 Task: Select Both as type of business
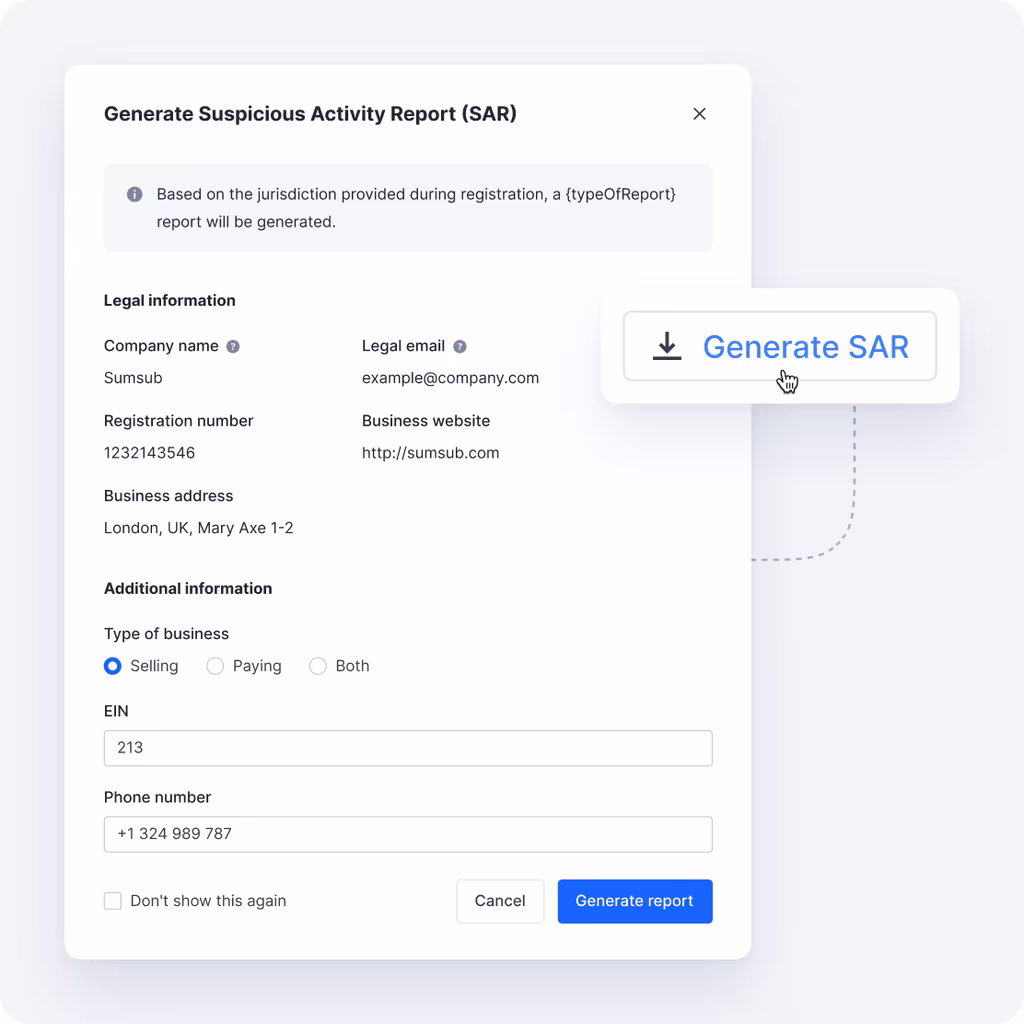[x=318, y=666]
